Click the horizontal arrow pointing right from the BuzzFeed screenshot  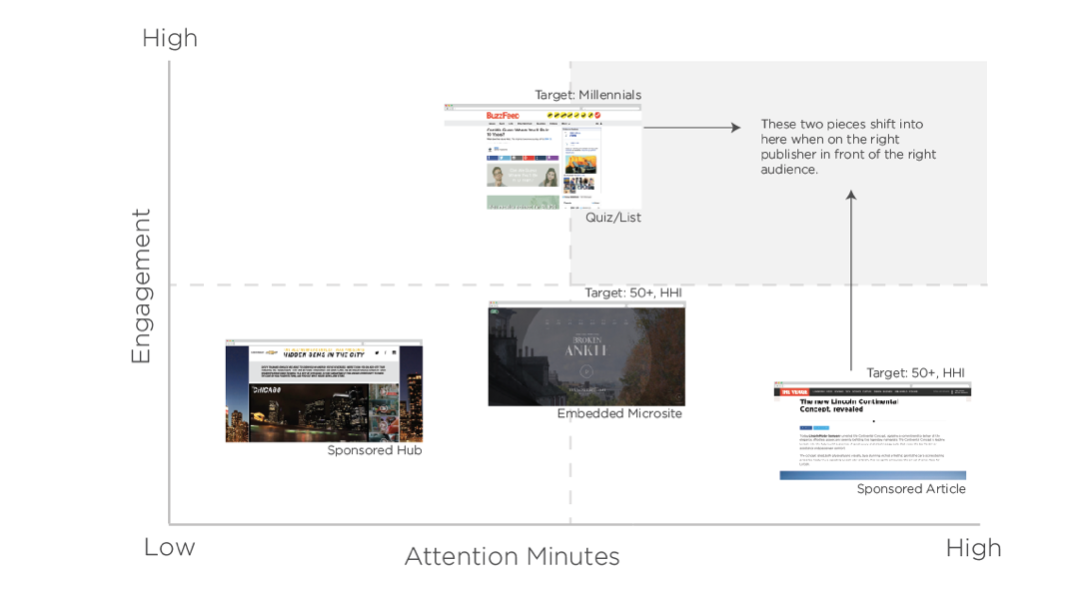[x=691, y=127]
